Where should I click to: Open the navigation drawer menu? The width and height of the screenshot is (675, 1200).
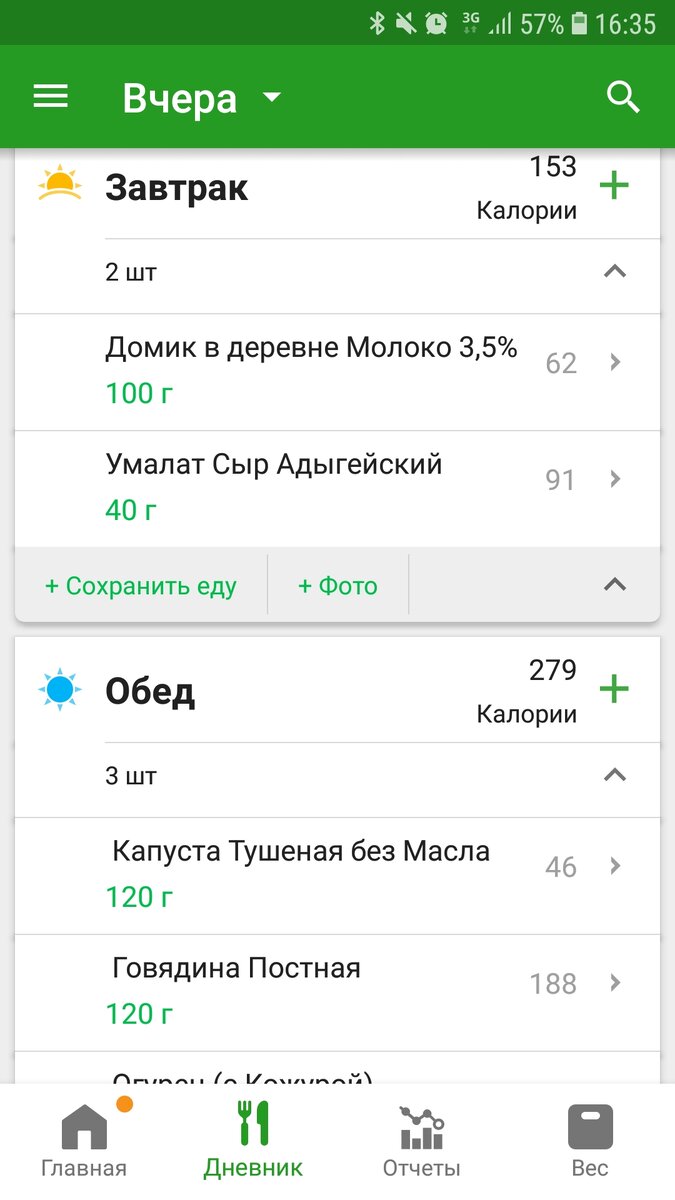click(50, 96)
